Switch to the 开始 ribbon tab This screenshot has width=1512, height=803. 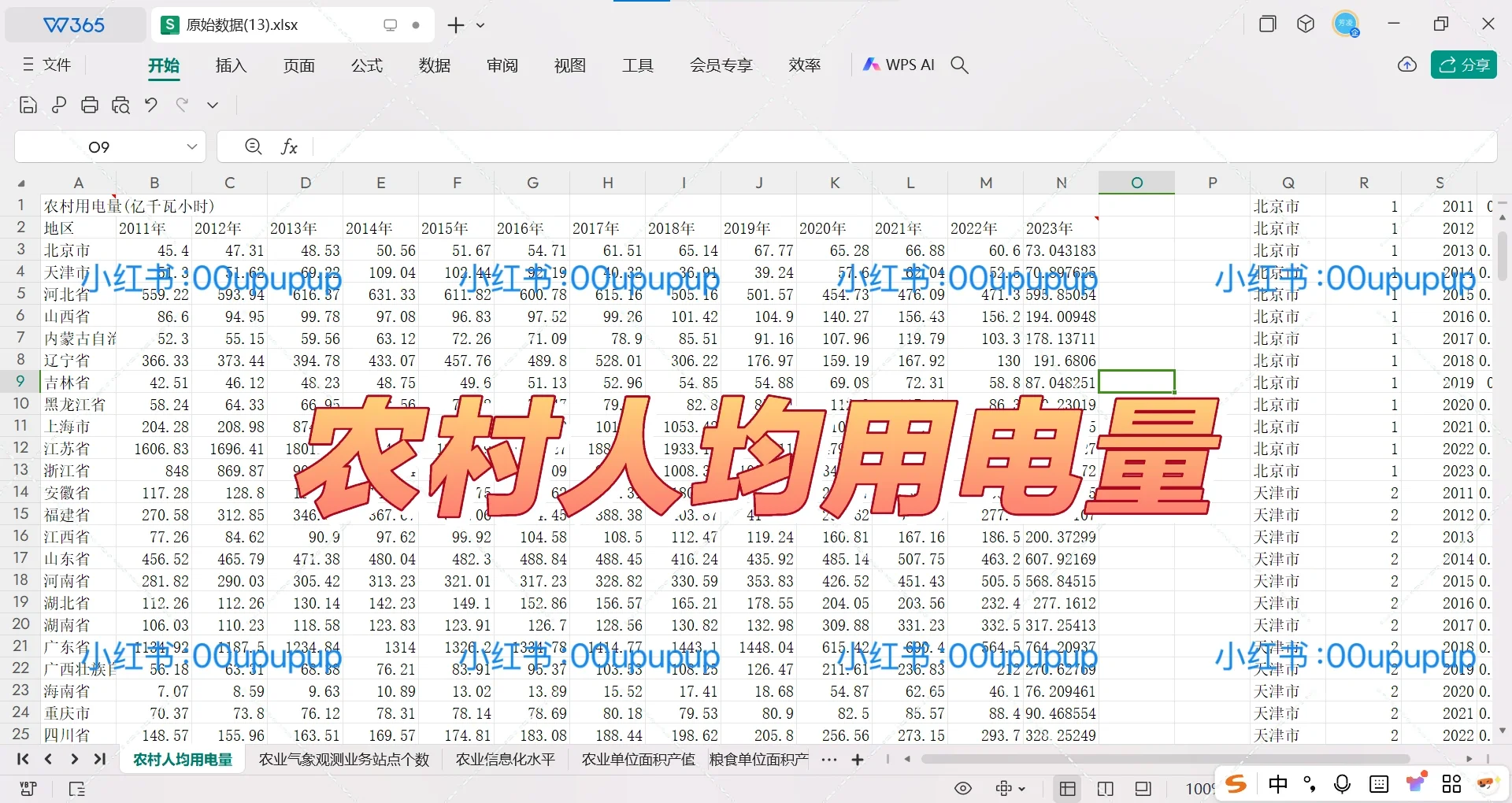[164, 65]
